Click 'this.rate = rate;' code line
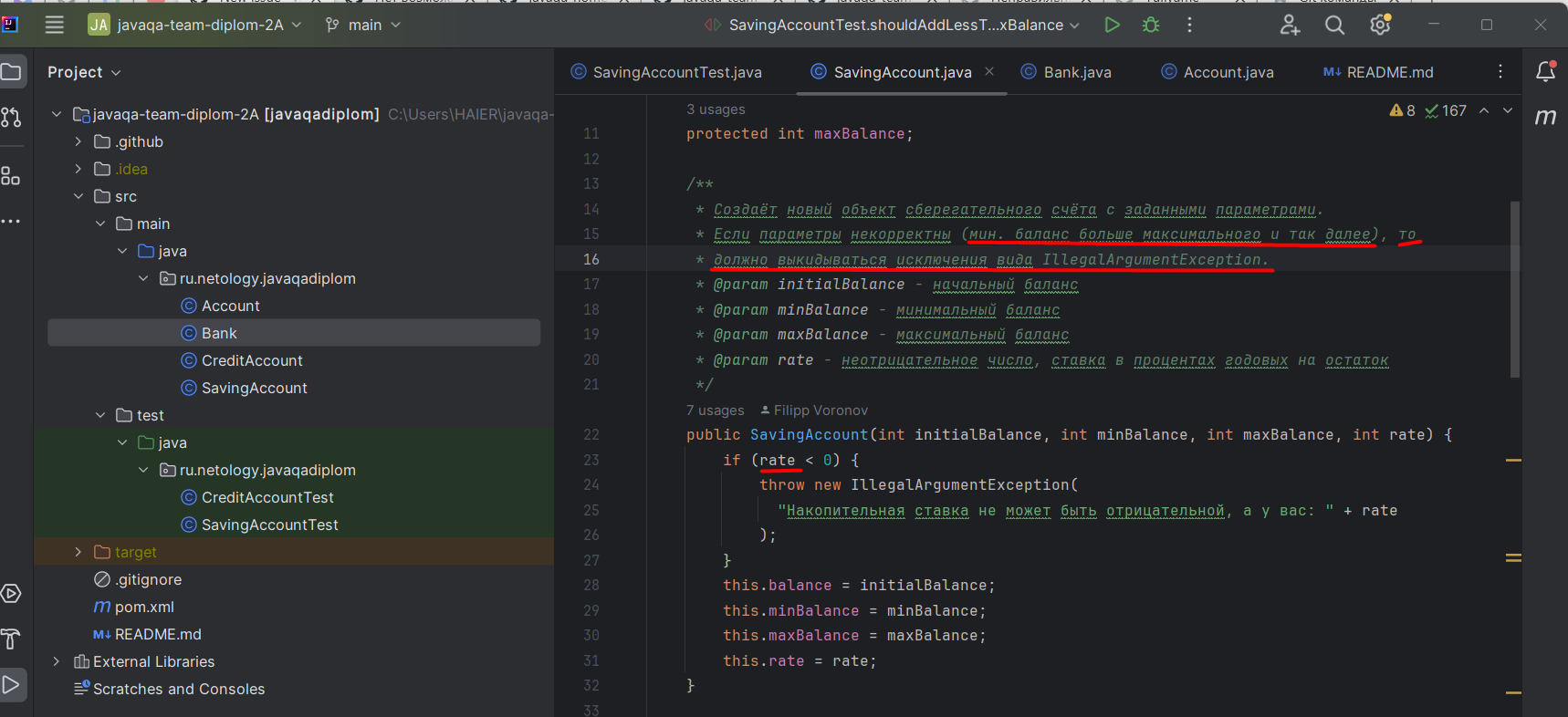The width and height of the screenshot is (1568, 717). click(800, 661)
